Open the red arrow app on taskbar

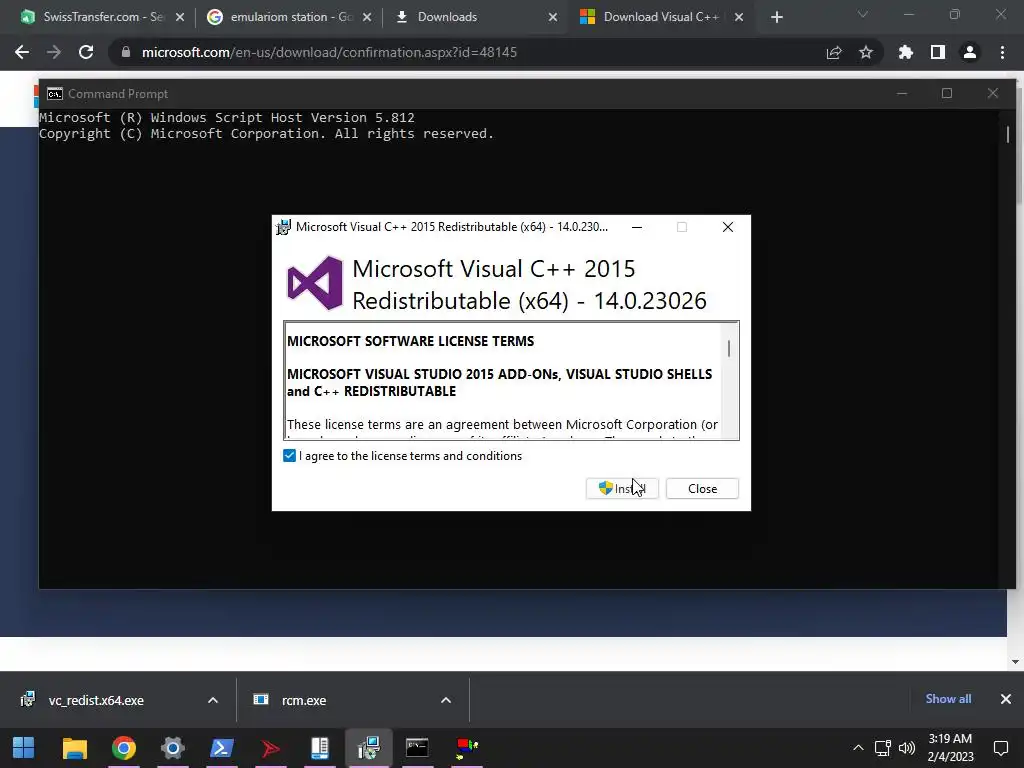(270, 748)
